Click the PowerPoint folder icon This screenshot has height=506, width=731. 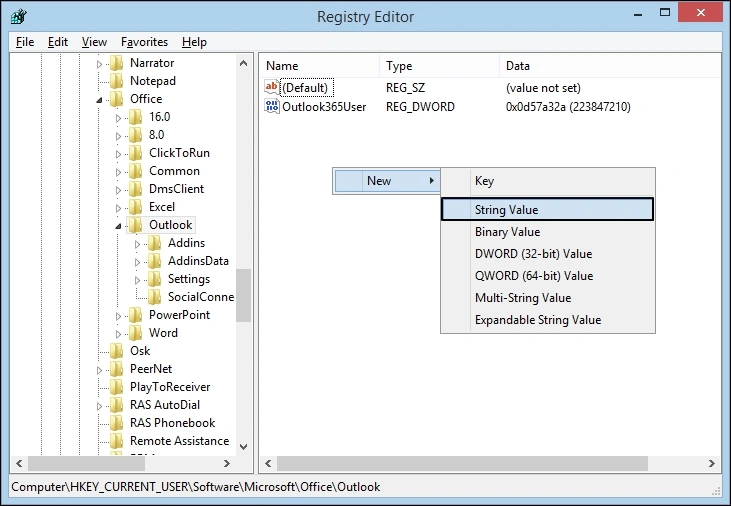[x=135, y=315]
